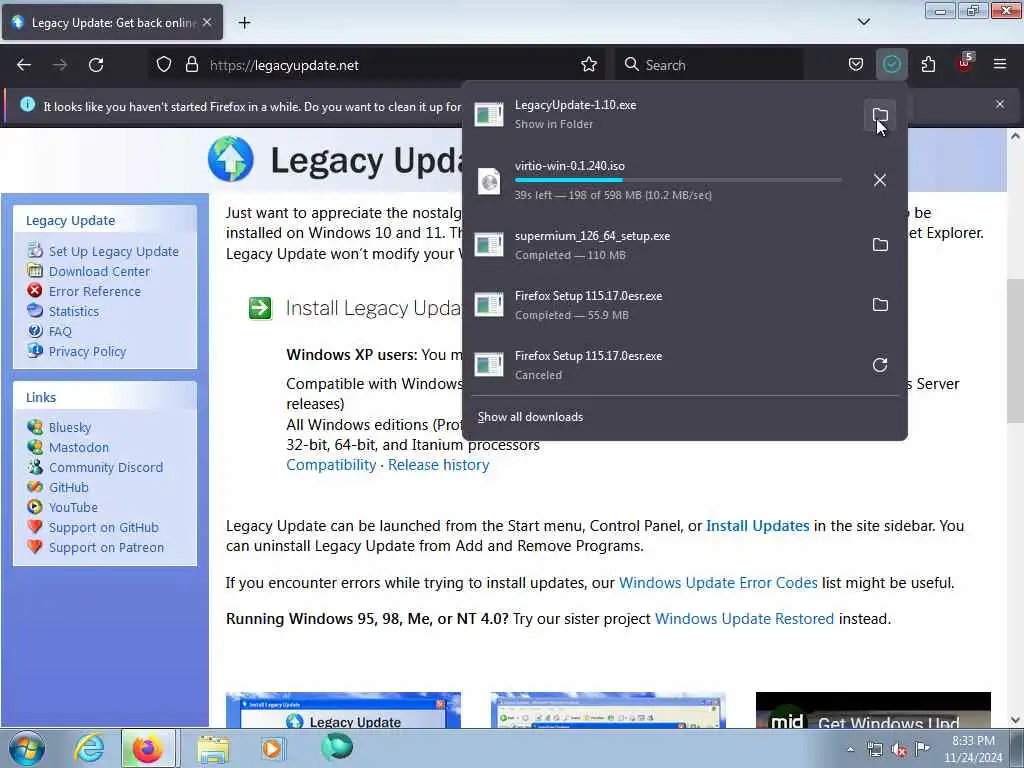This screenshot has width=1024, height=768.
Task: Open the Extensions puzzle icon
Action: [x=928, y=65]
